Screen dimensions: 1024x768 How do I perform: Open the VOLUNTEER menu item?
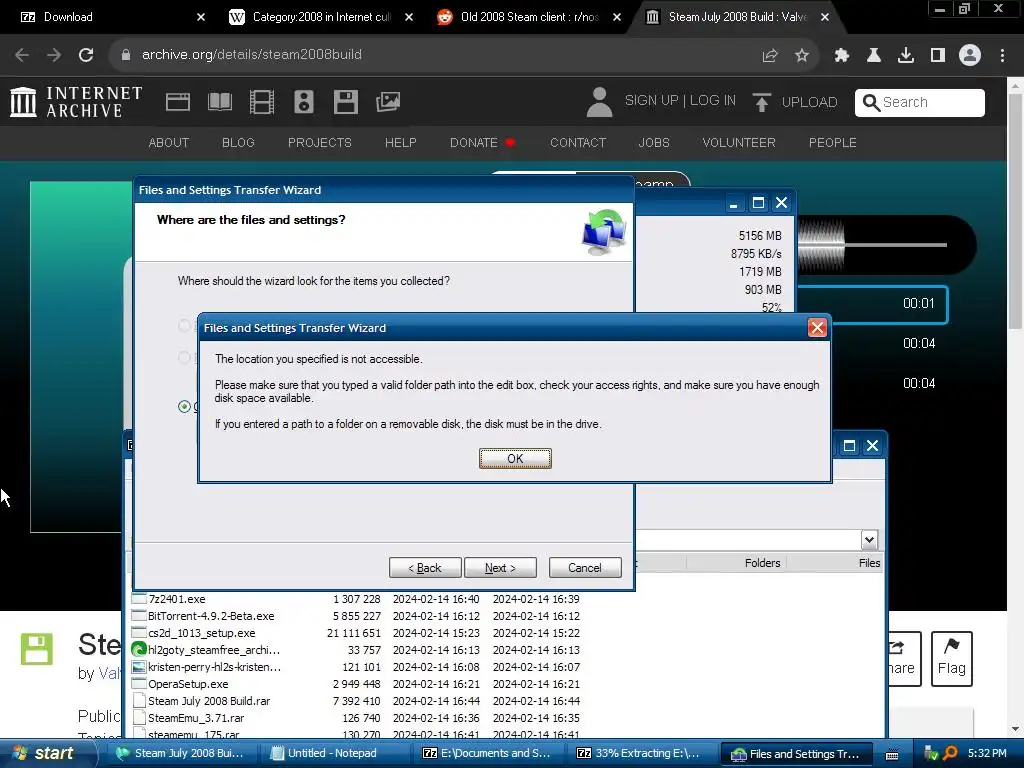pyautogui.click(x=739, y=142)
